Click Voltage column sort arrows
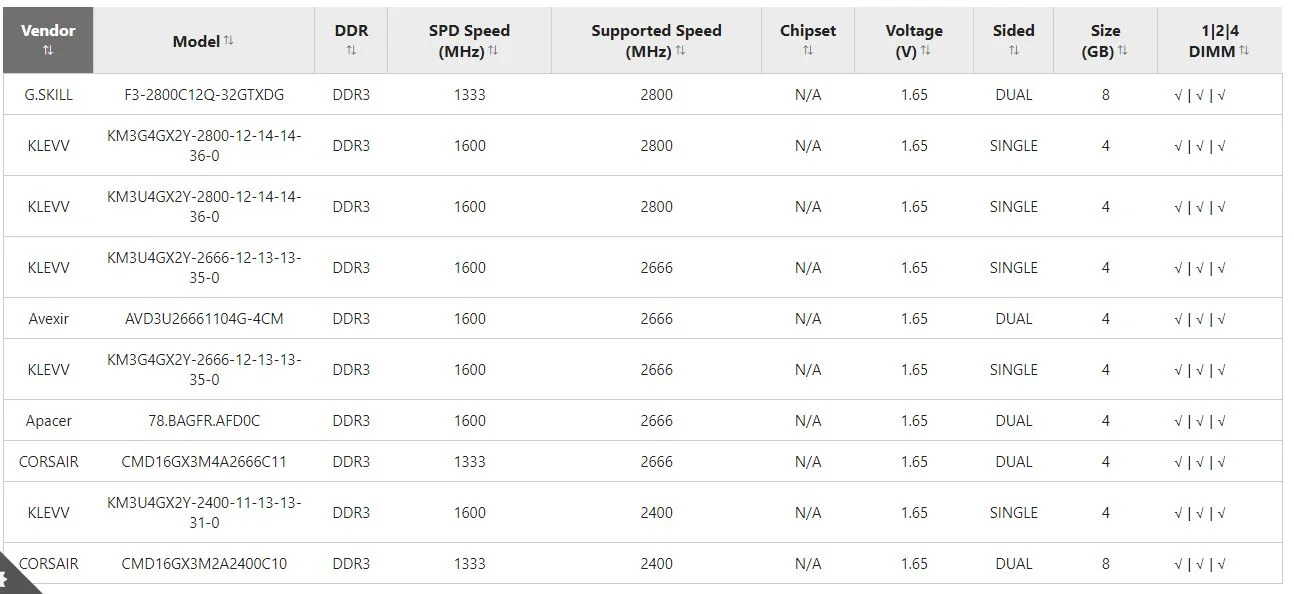 click(926, 51)
